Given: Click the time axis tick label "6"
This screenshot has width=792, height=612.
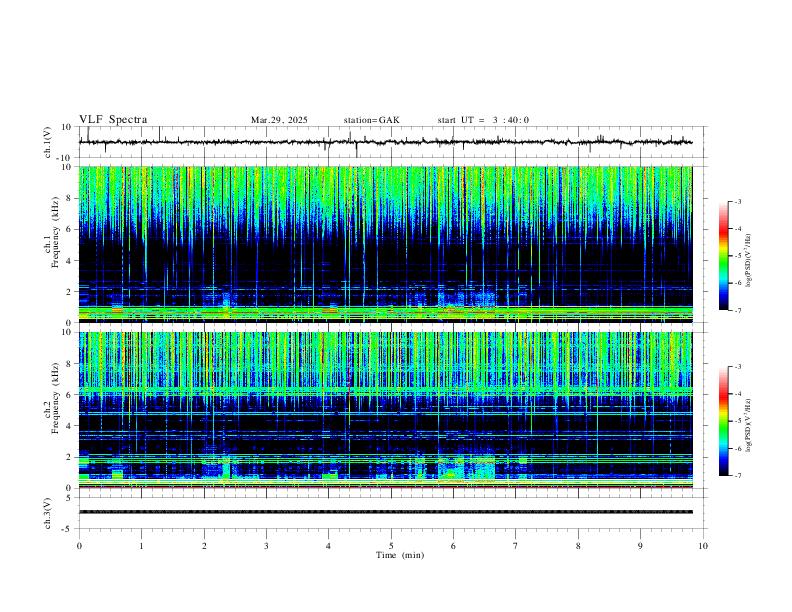Looking at the screenshot, I should 453,546.
